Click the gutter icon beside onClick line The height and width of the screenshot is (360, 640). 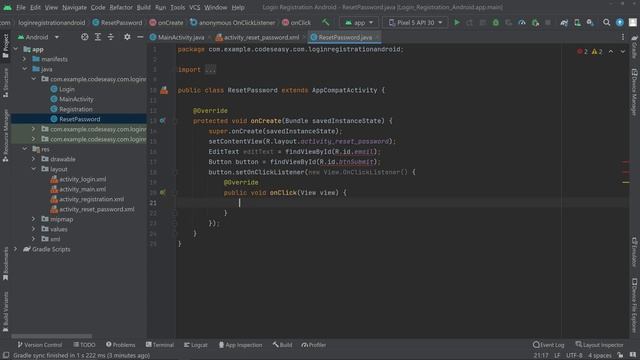[162, 192]
